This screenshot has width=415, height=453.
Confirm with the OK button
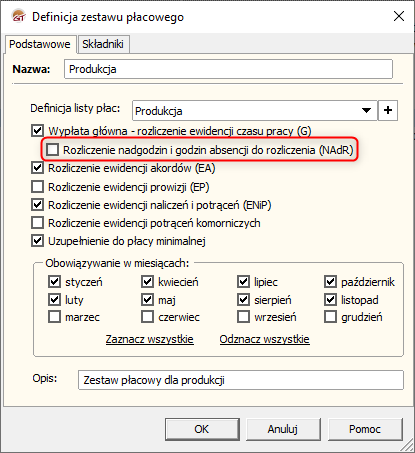[202, 429]
